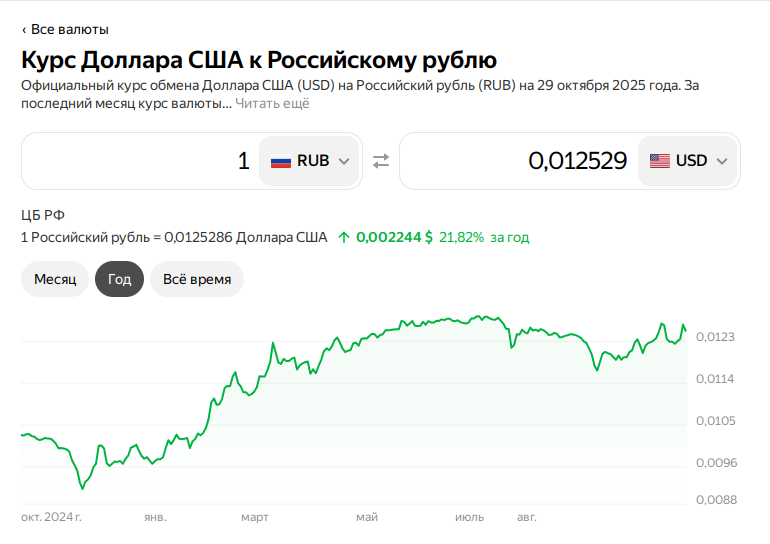Select the Год period tab

120,279
